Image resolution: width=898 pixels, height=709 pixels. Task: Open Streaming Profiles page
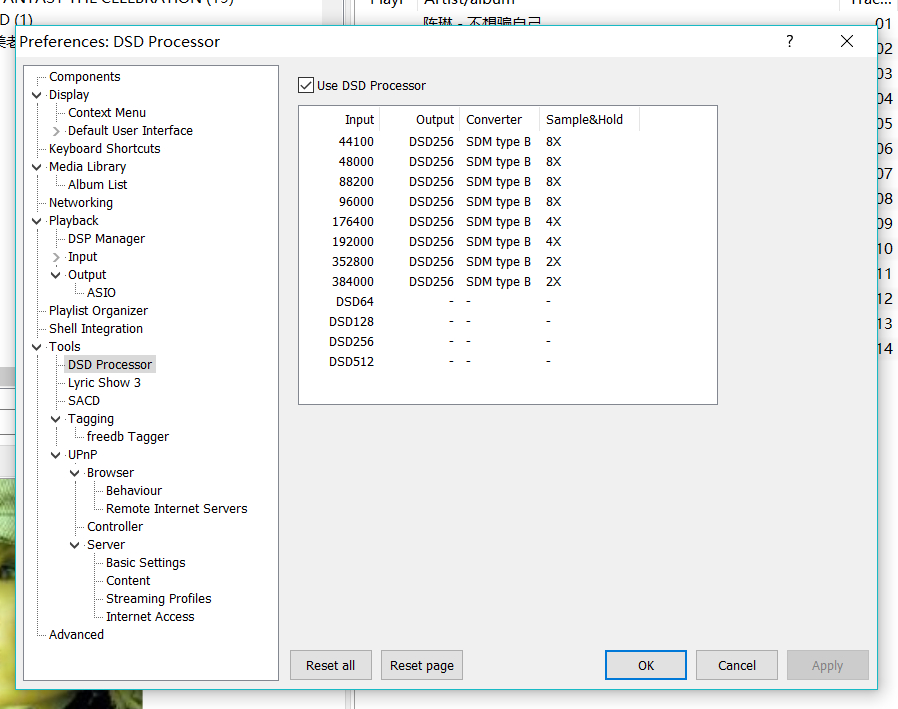pos(158,599)
